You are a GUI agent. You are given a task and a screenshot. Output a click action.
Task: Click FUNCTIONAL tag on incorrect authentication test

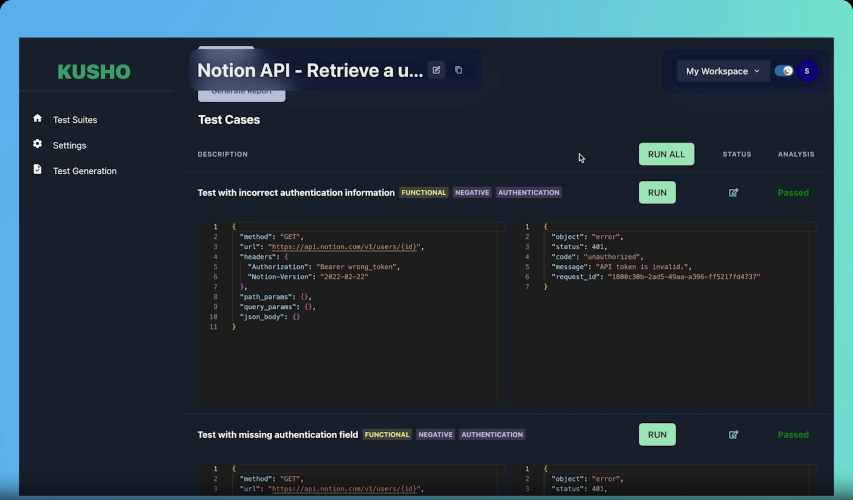[x=424, y=193]
